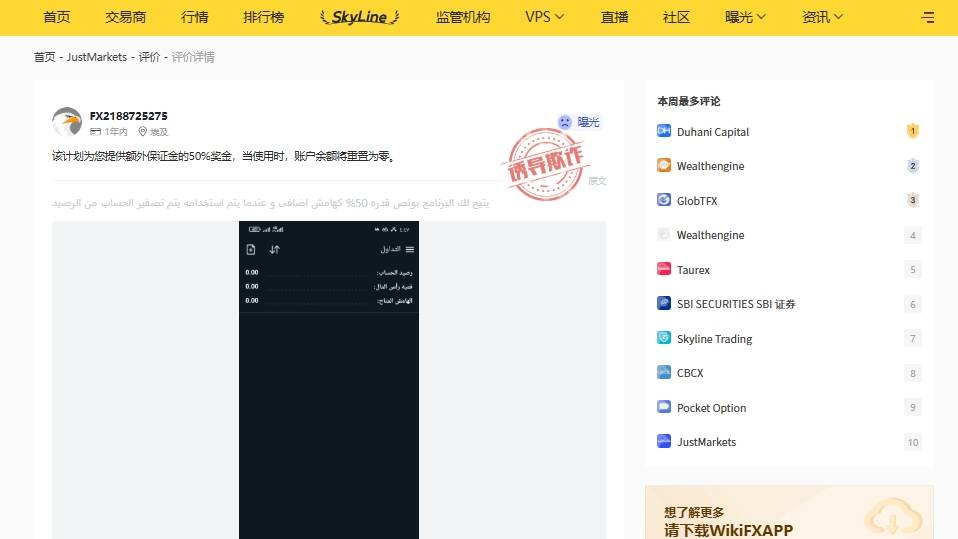Click the 首页 breadcrumb link
The height and width of the screenshot is (539, 958).
pyautogui.click(x=44, y=57)
